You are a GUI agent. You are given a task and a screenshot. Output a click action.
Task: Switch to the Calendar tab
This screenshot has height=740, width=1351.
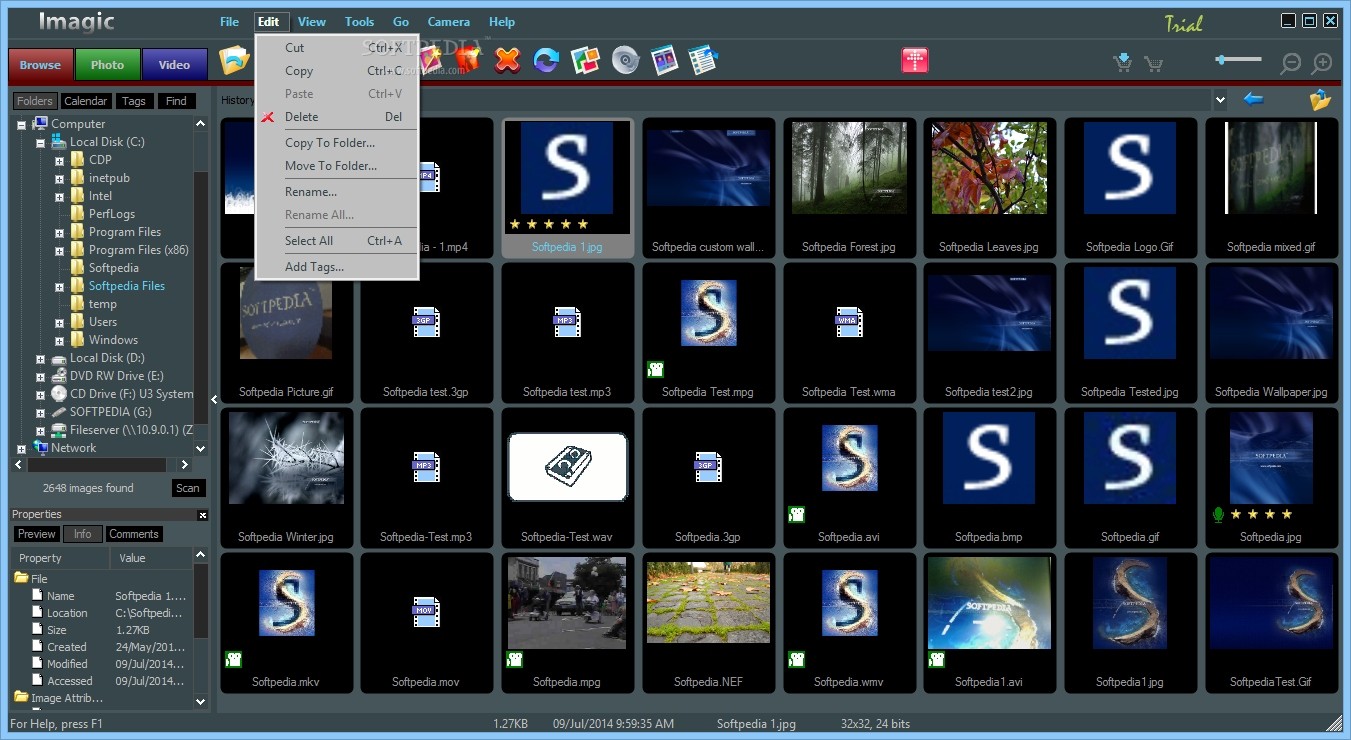tap(86, 101)
